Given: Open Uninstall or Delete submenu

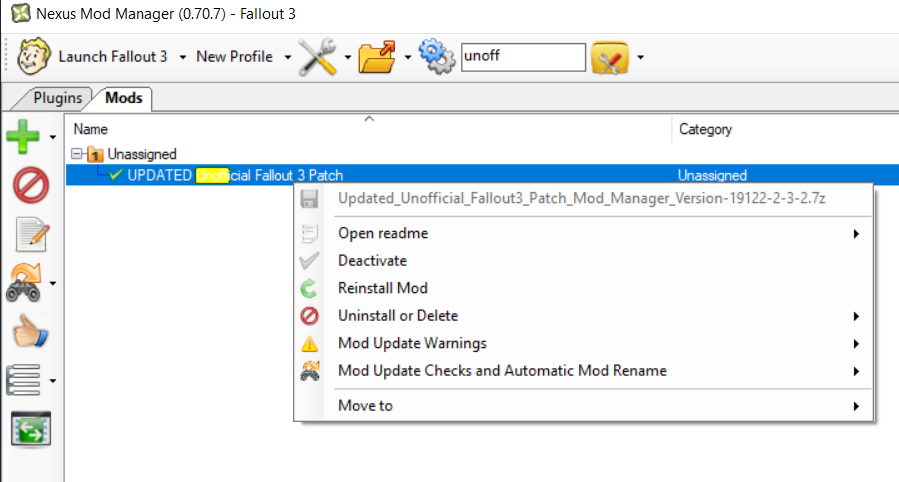Looking at the screenshot, I should coord(584,316).
